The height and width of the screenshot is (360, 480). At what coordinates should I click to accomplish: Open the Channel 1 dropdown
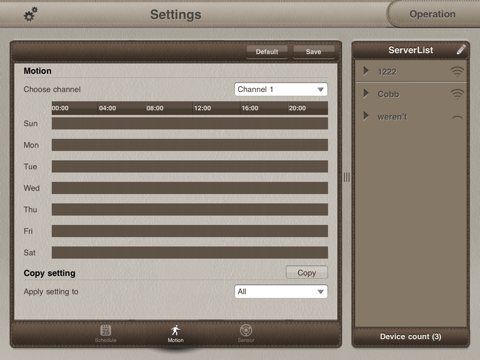[x=281, y=89]
